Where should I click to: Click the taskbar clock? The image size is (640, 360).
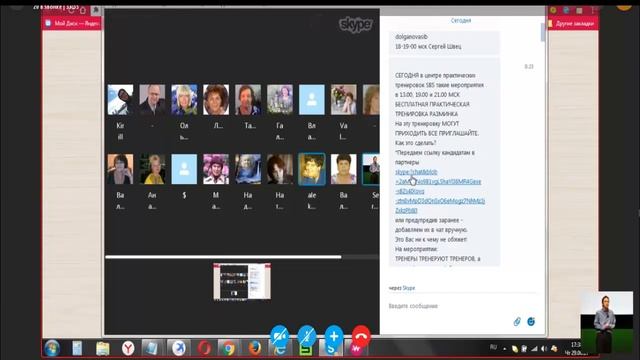576,349
